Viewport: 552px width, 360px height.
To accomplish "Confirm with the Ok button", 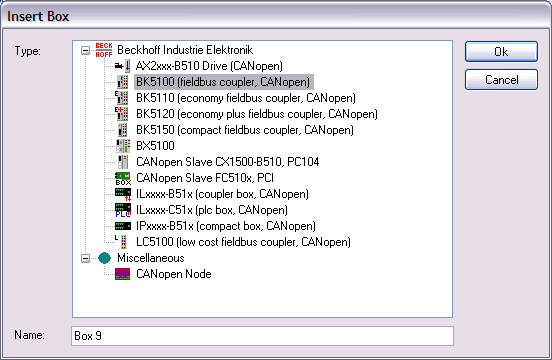I will coord(501,52).
